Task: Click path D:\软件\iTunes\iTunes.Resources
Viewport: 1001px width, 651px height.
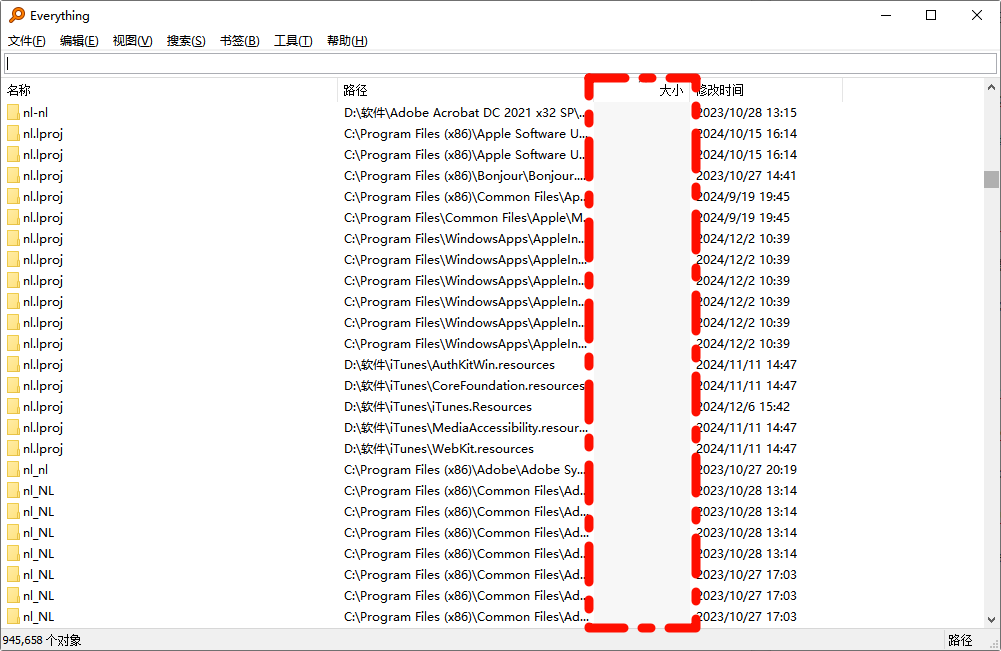Action: (x=438, y=407)
